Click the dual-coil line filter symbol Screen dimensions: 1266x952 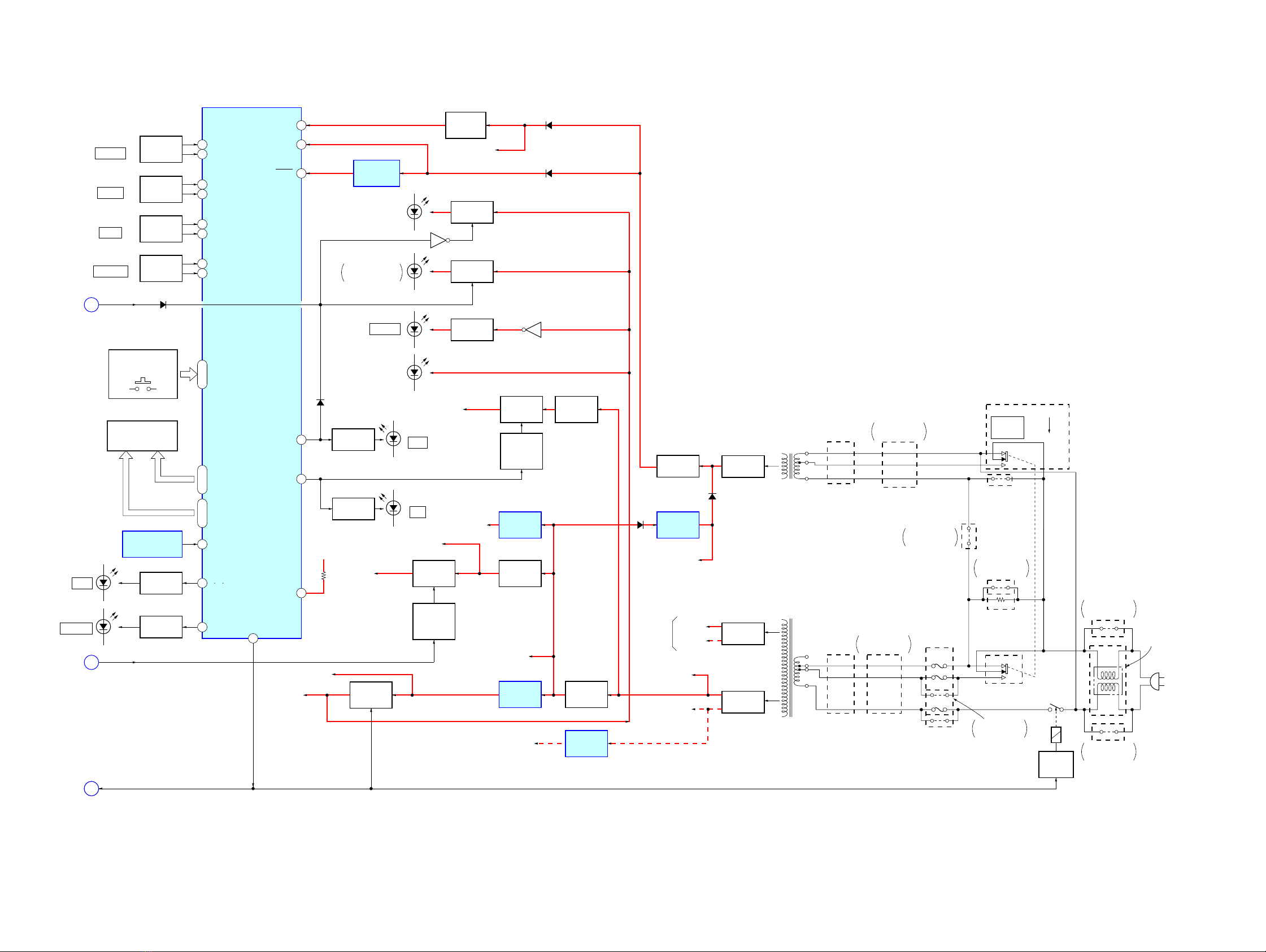tap(1107, 681)
